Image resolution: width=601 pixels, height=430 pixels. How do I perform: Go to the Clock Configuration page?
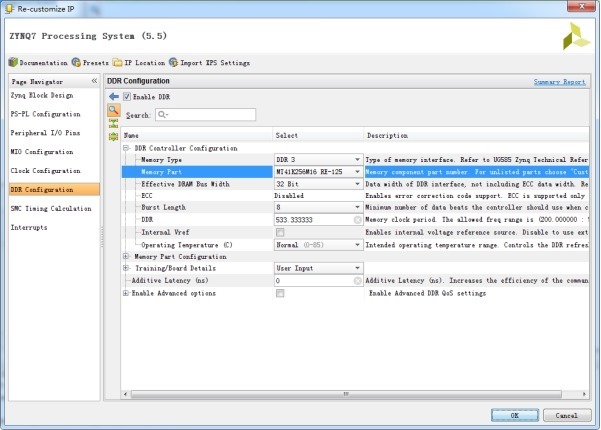coord(45,171)
